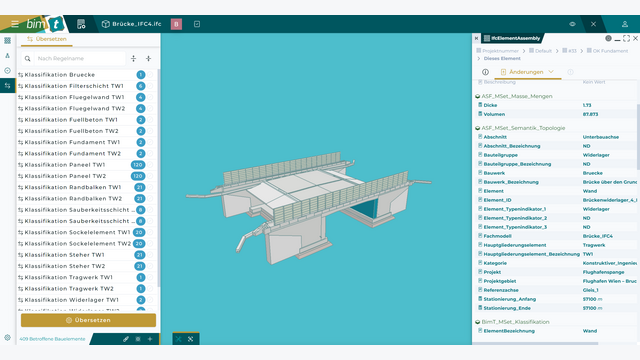Click 409 Betroffene Bauelemente link
Image resolution: width=640 pixels, height=360 pixels.
click(52, 339)
